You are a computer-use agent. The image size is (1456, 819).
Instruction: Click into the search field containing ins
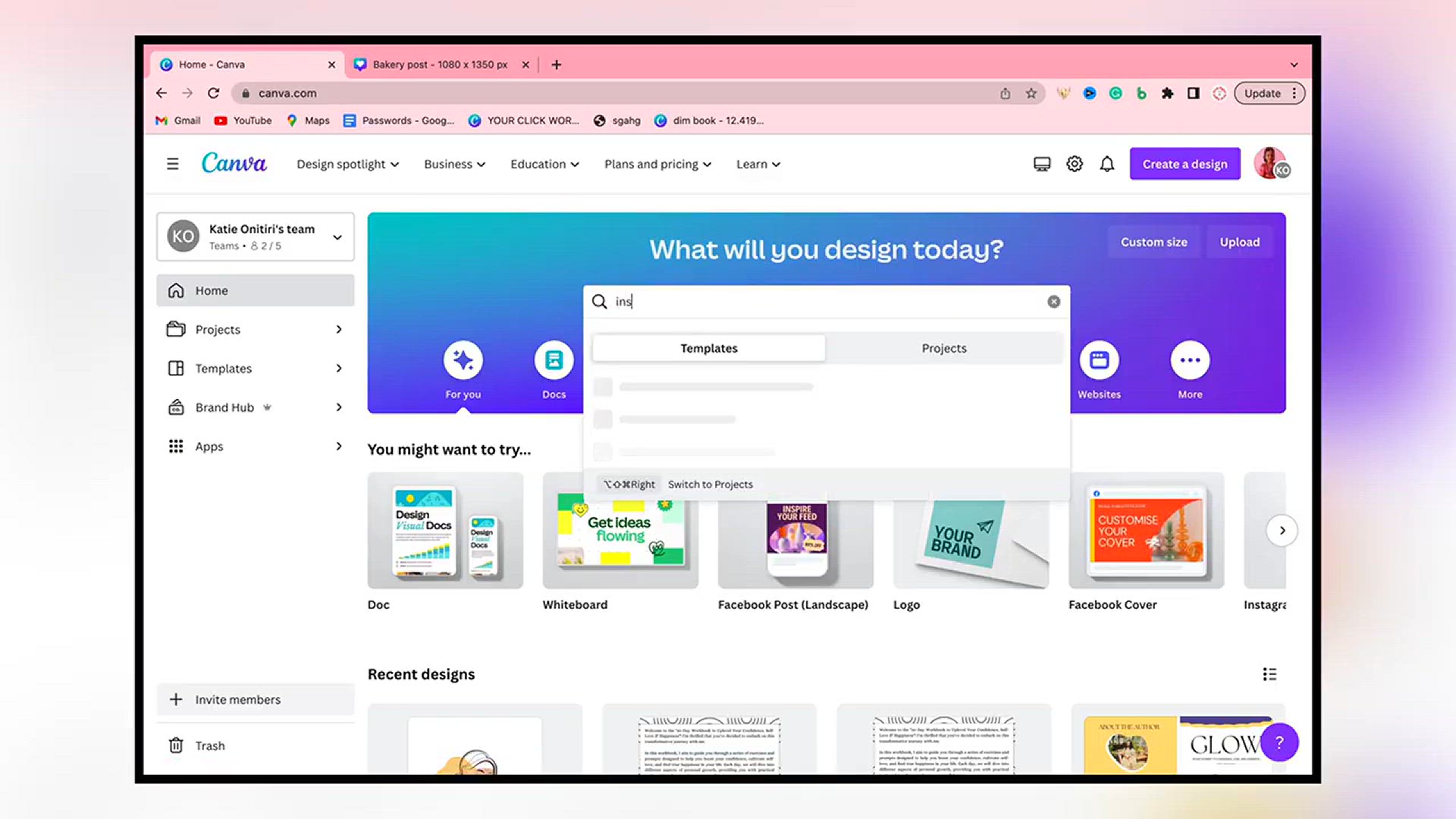pyautogui.click(x=827, y=302)
